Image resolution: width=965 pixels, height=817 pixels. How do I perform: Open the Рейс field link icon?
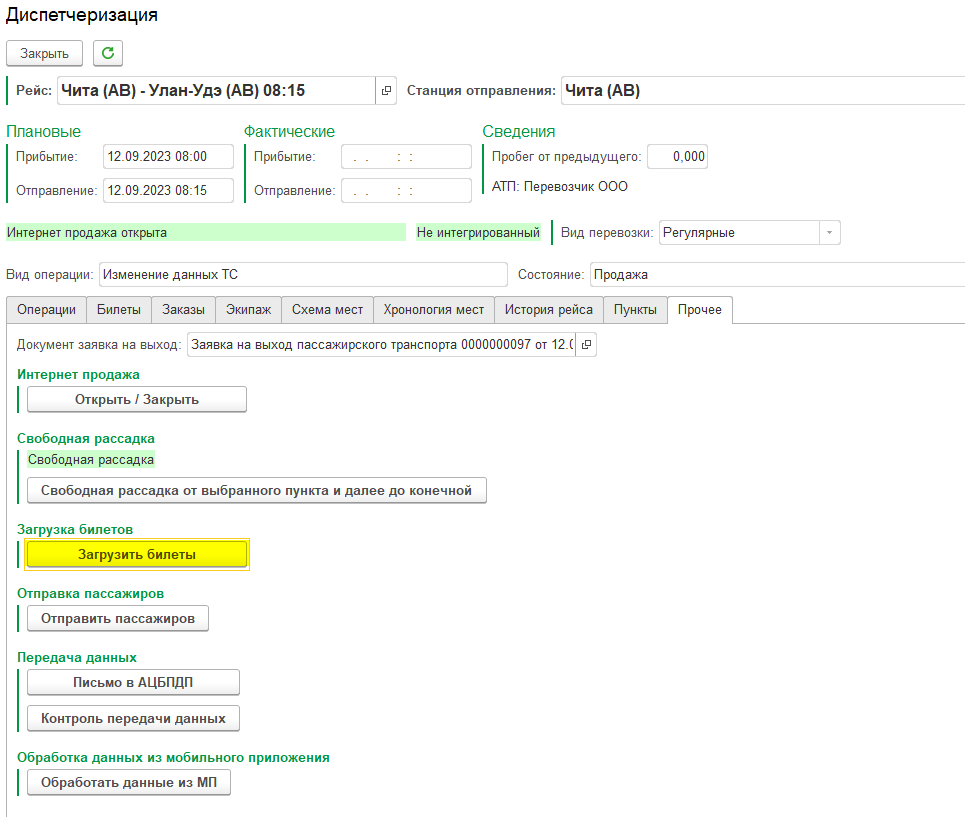pyautogui.click(x=386, y=91)
